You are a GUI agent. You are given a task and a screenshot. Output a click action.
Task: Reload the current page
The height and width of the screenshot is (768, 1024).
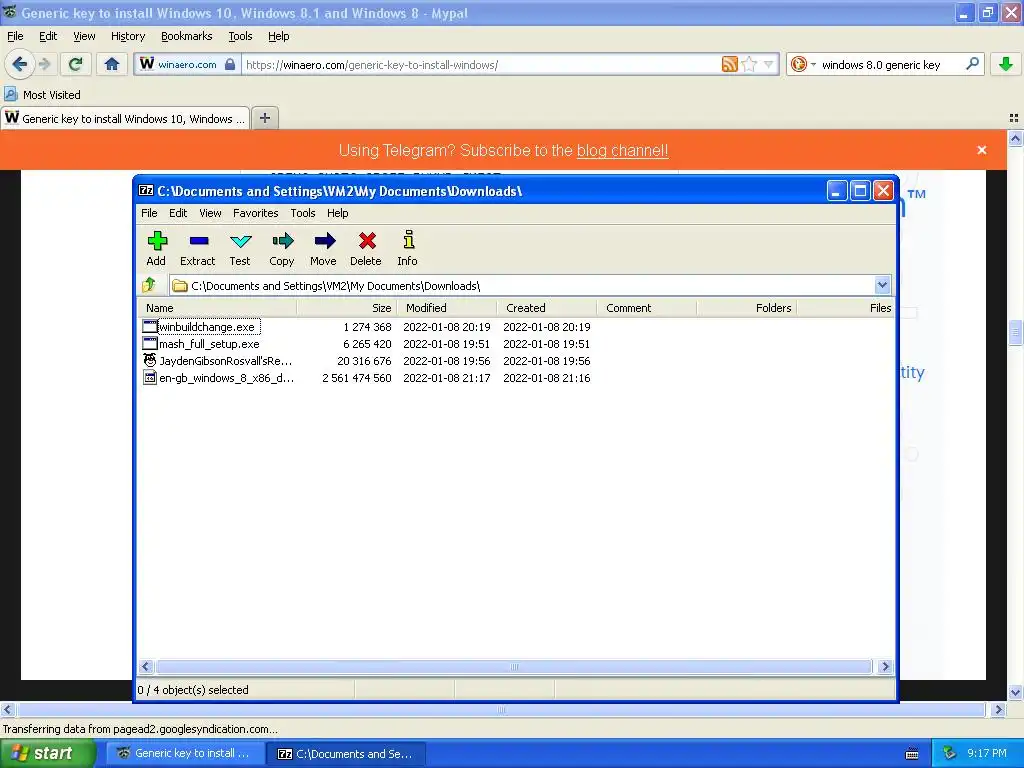75,64
